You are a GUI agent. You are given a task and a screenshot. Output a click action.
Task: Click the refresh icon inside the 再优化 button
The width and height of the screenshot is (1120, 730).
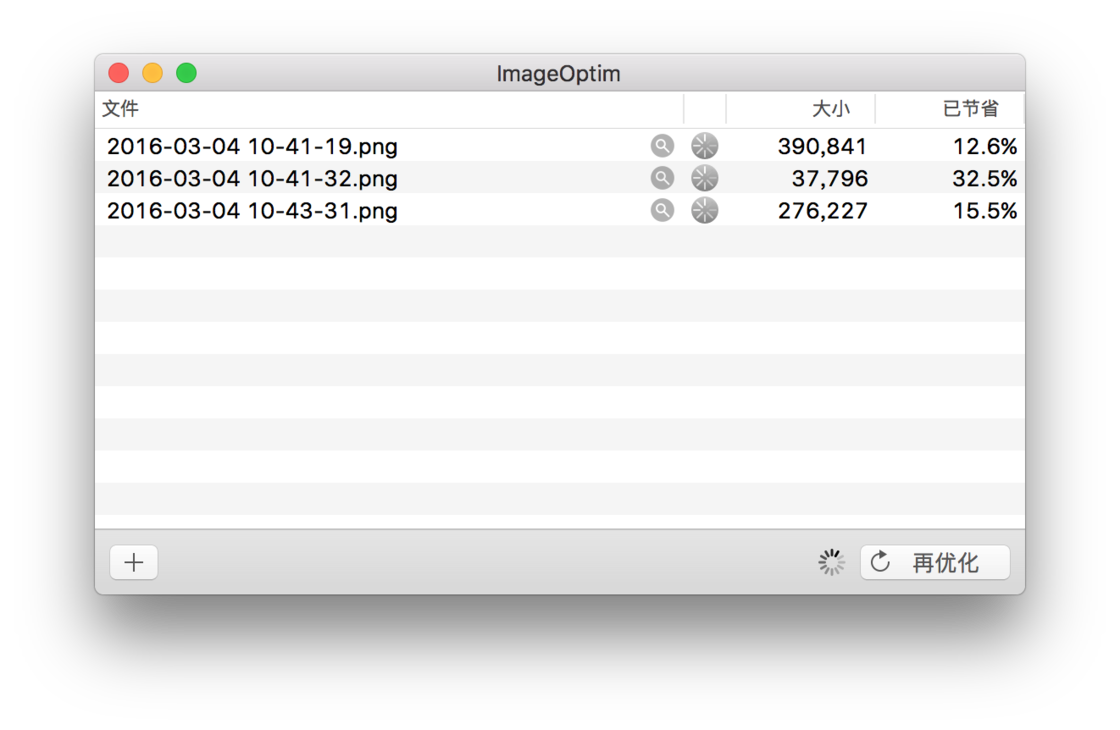tap(880, 562)
